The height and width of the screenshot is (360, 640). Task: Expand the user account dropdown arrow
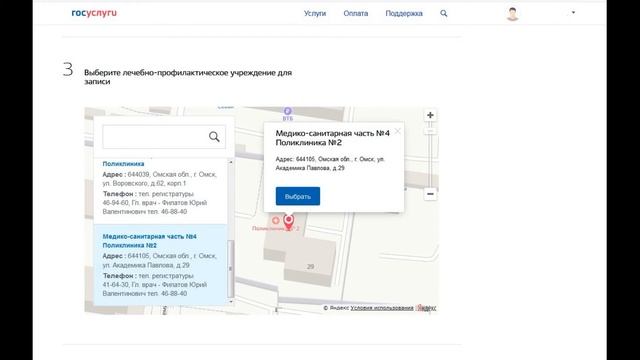click(573, 13)
